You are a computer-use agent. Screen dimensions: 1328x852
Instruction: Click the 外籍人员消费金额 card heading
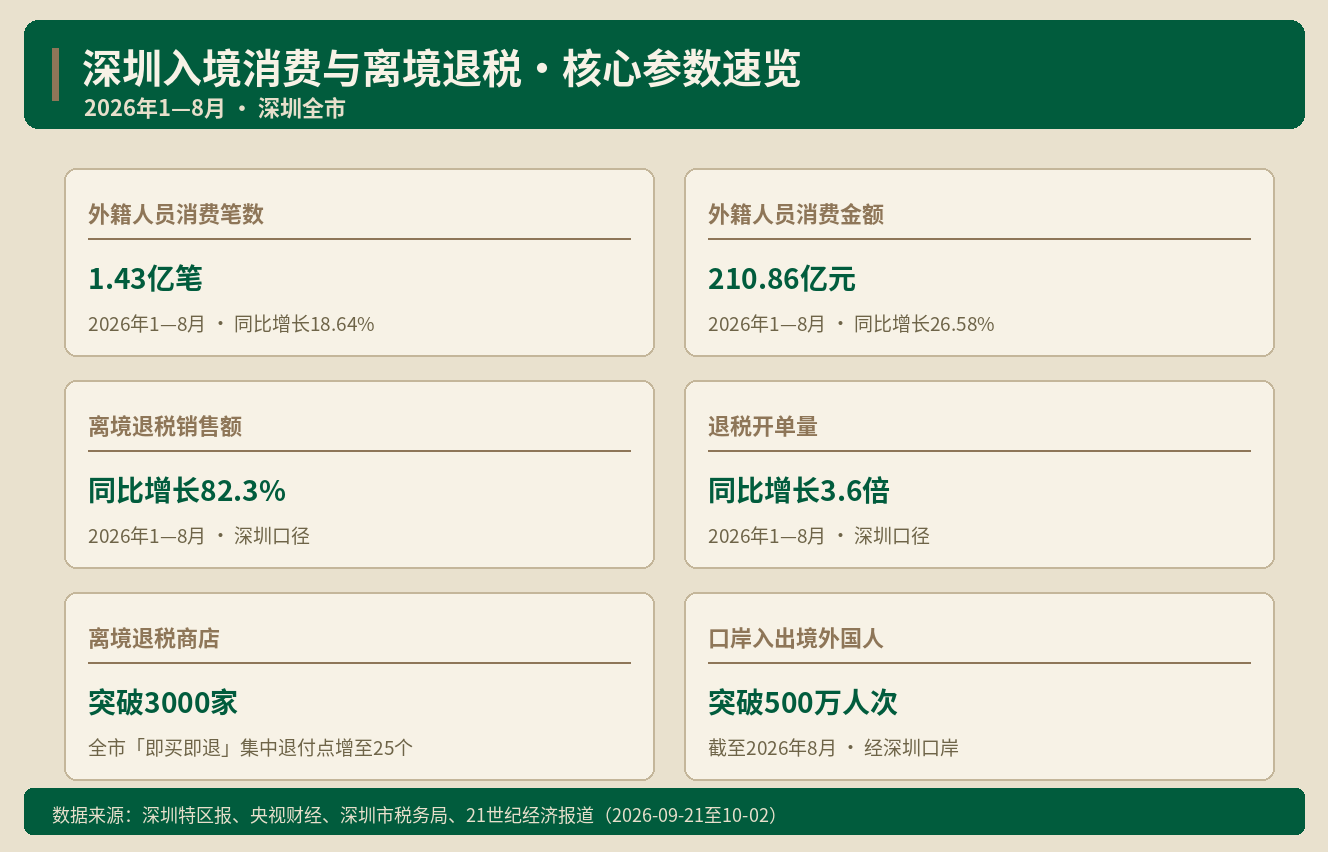[796, 214]
